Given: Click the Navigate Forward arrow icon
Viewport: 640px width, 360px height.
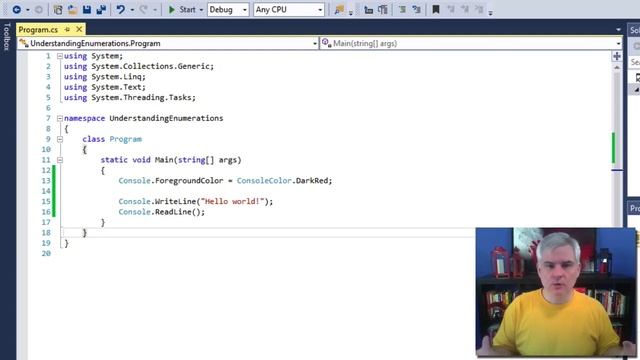Looking at the screenshot, I should pos(38,9).
